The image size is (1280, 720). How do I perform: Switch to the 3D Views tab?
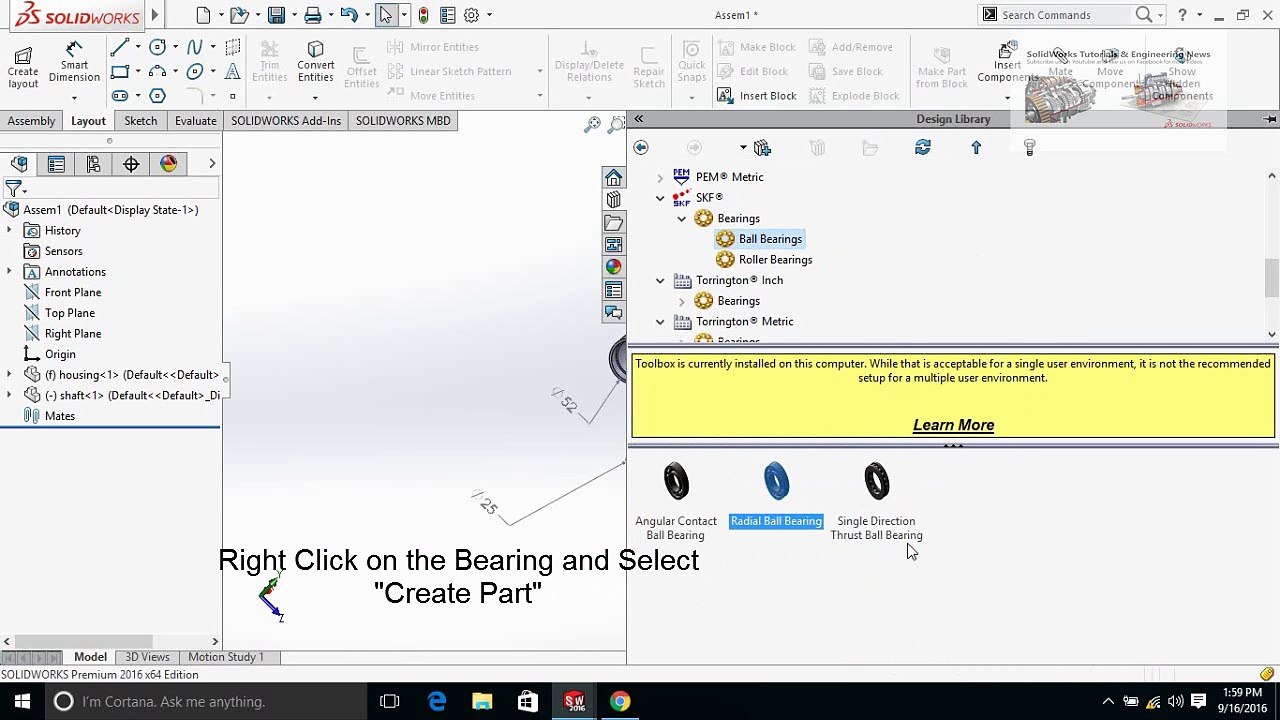click(147, 657)
